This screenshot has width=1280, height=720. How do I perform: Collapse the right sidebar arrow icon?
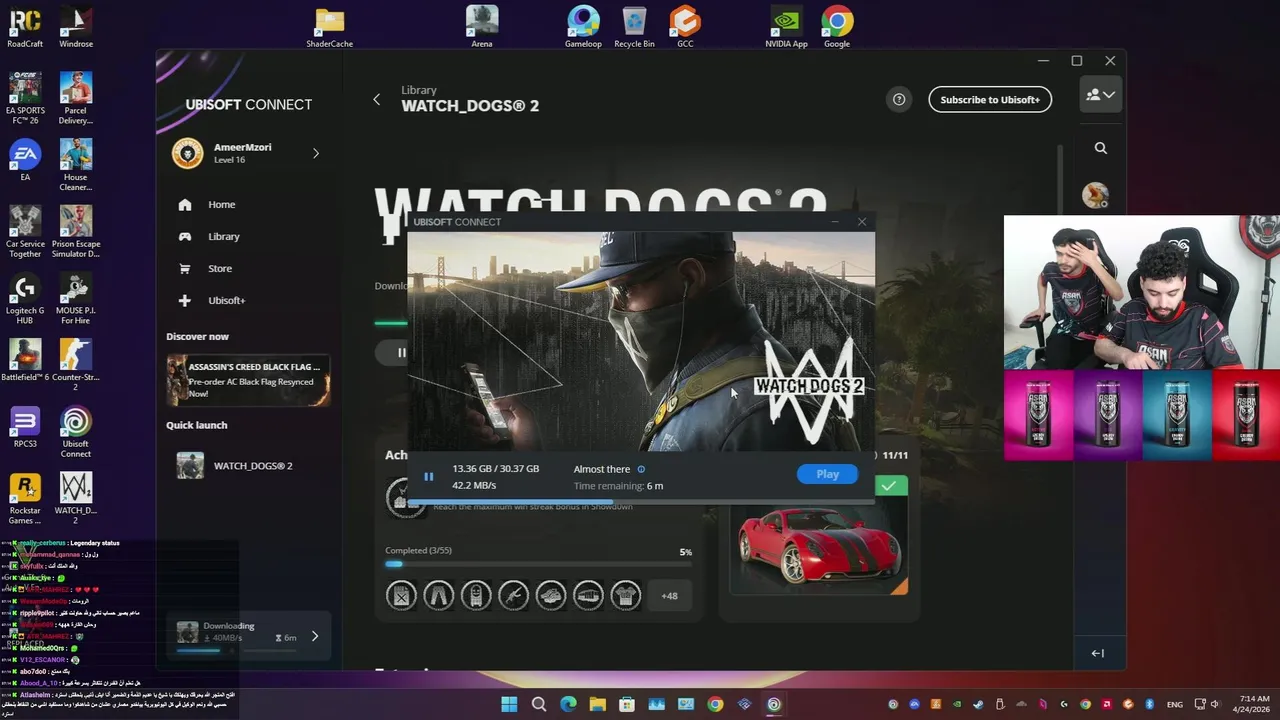pos(1097,653)
